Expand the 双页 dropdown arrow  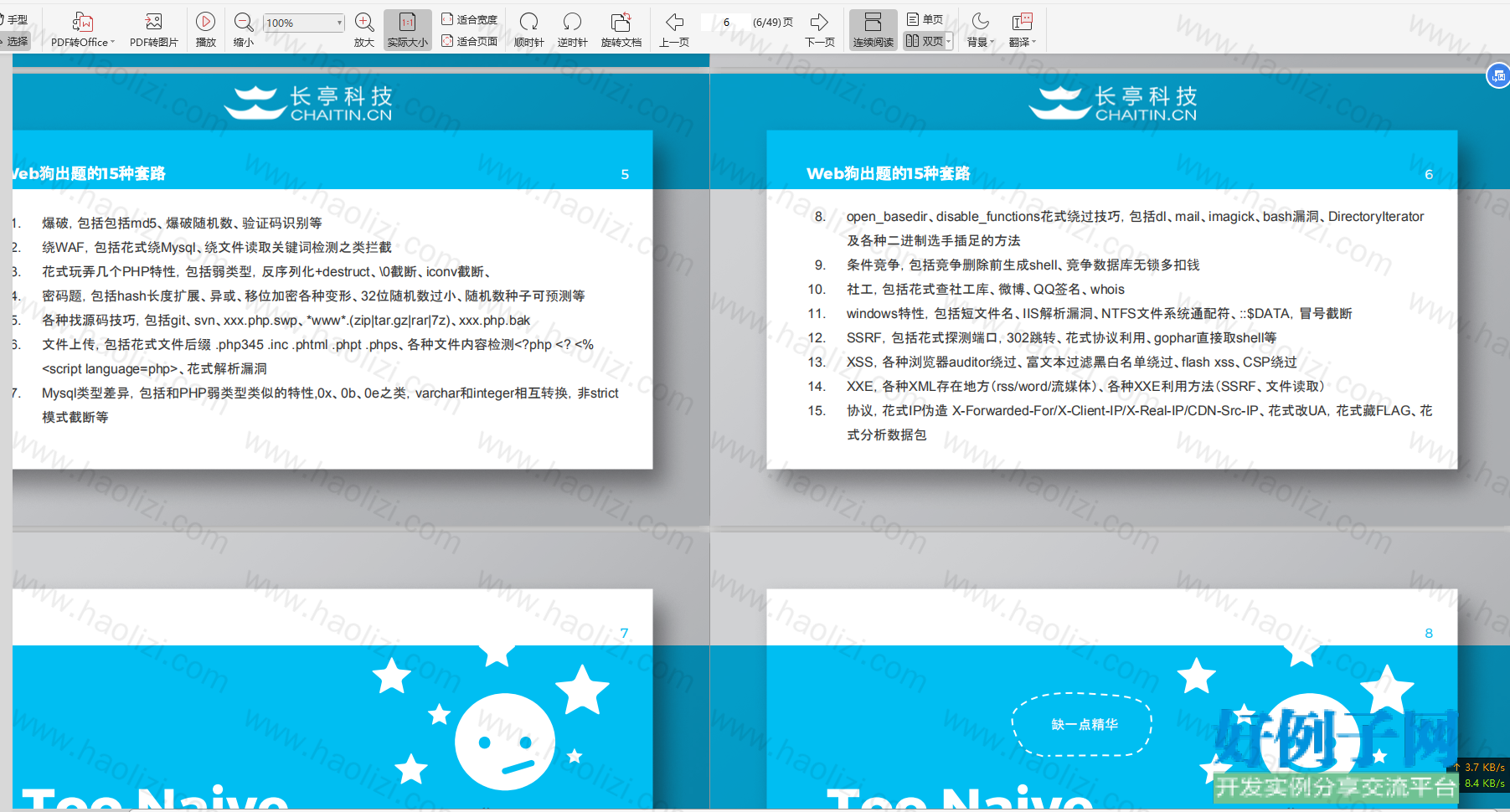click(x=949, y=41)
